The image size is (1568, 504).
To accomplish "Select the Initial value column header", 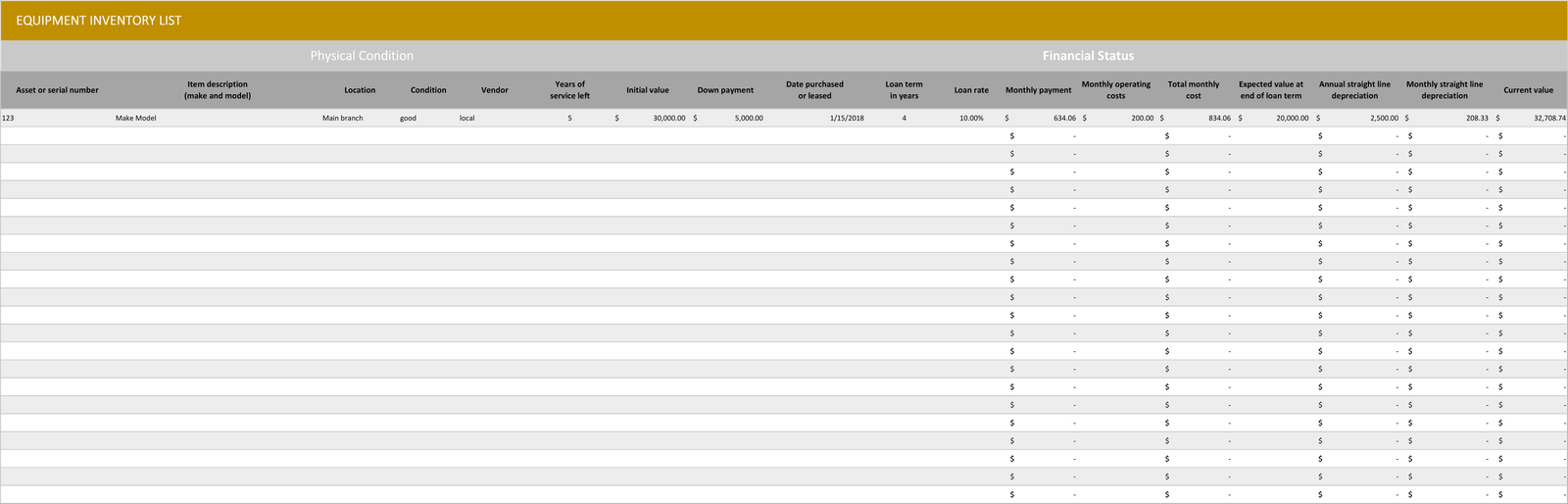I will (x=648, y=90).
